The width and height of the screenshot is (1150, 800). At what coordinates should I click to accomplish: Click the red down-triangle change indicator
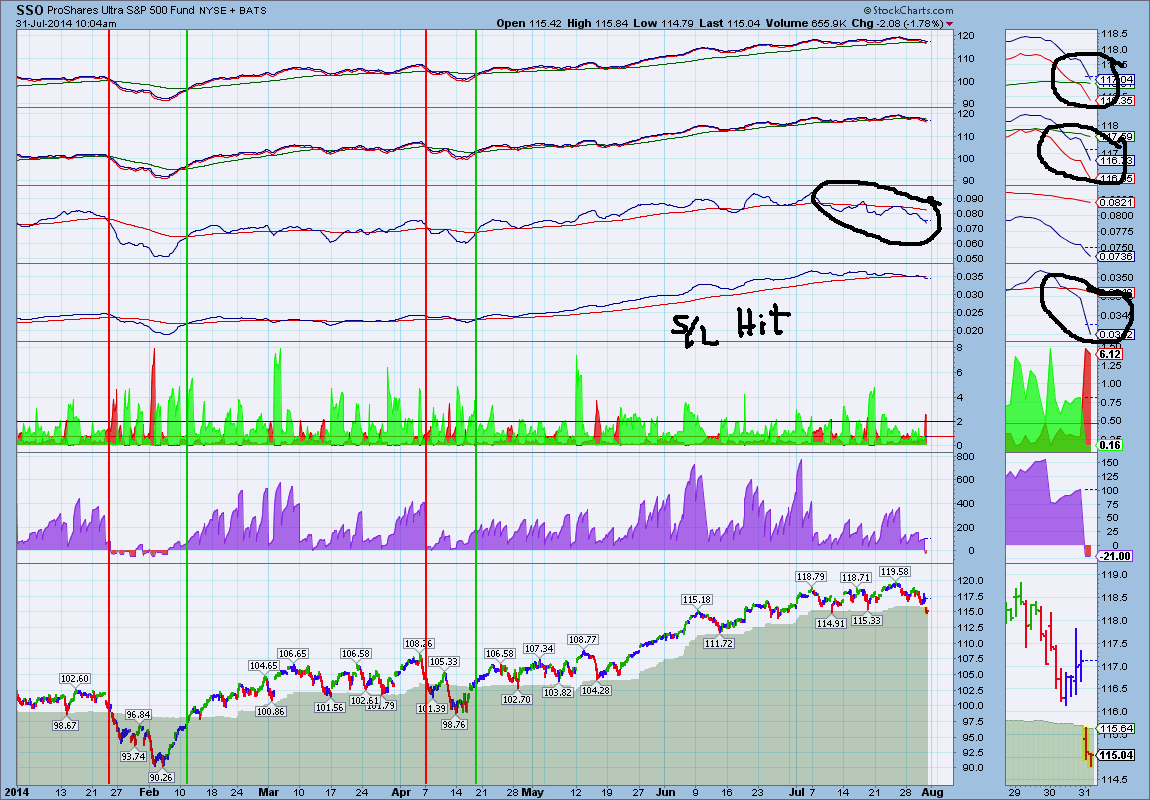point(951,23)
